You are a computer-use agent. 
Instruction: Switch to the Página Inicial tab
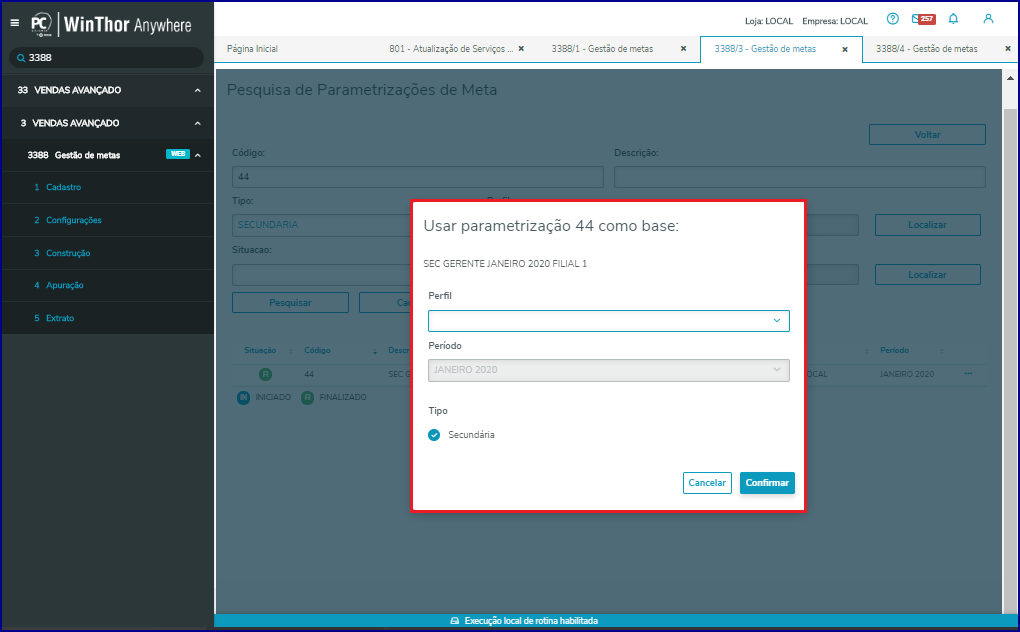click(252, 49)
